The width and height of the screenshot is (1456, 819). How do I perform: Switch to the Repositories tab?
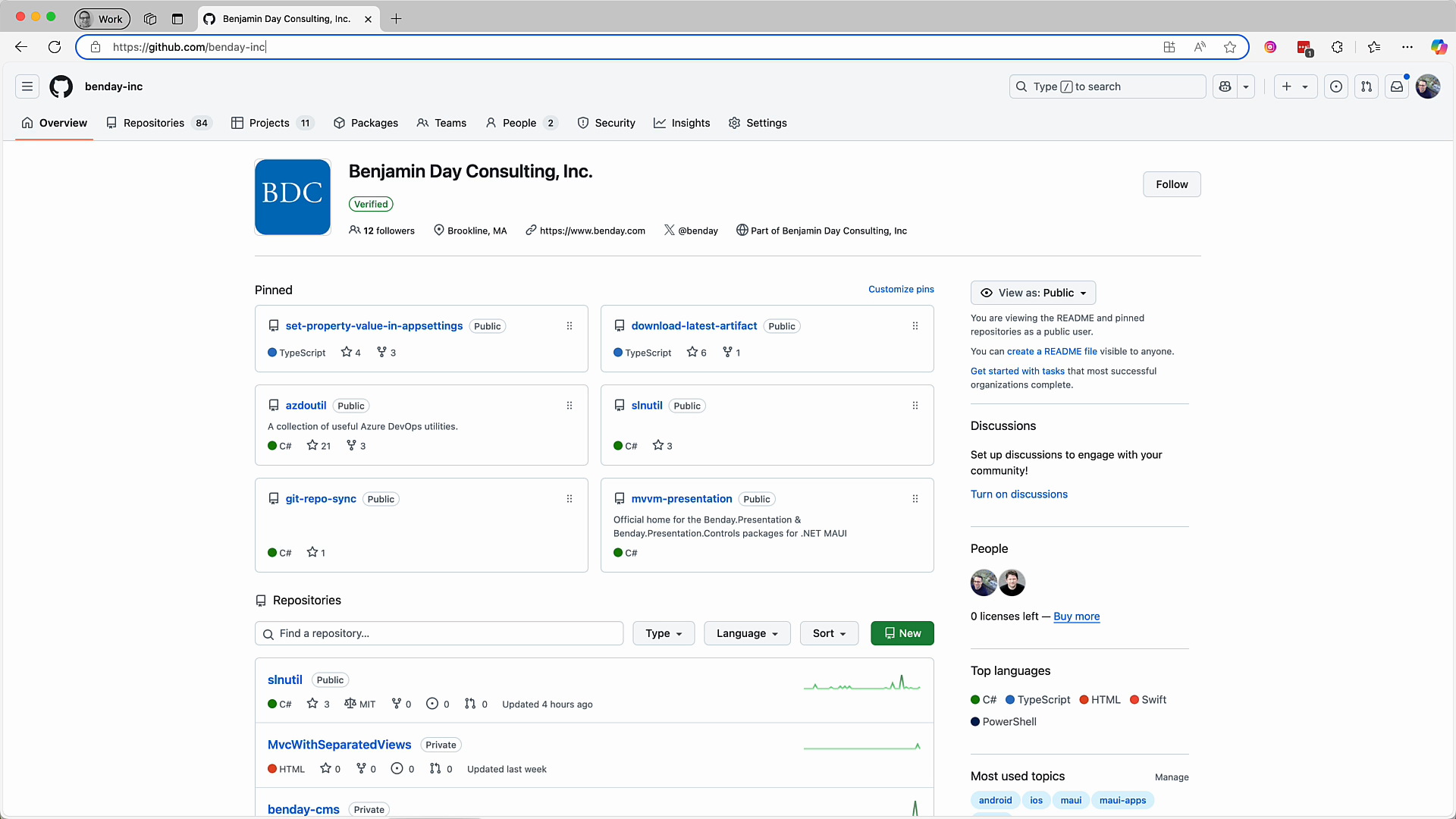(158, 123)
